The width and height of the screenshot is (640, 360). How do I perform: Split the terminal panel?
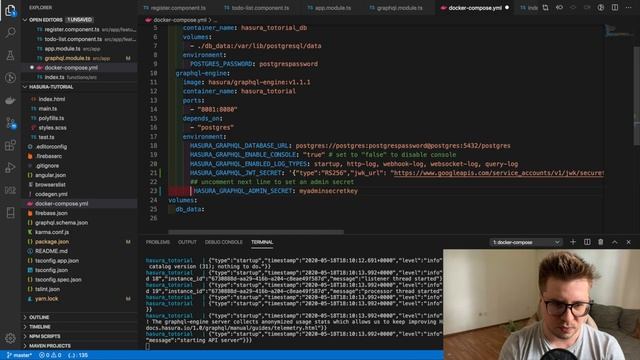(587, 242)
